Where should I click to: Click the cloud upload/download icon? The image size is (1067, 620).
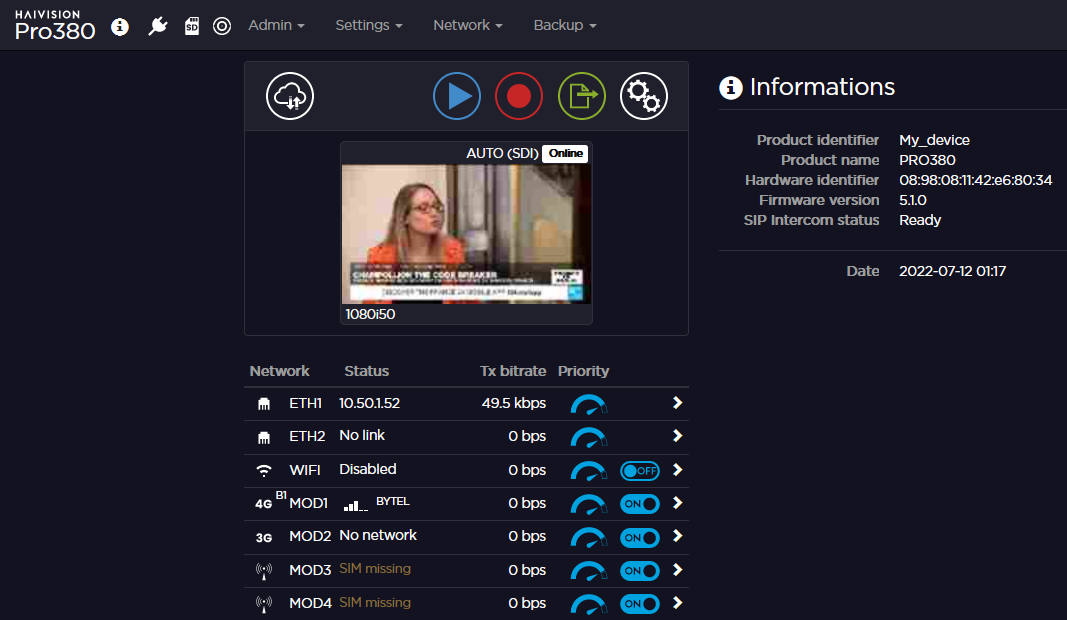[290, 96]
